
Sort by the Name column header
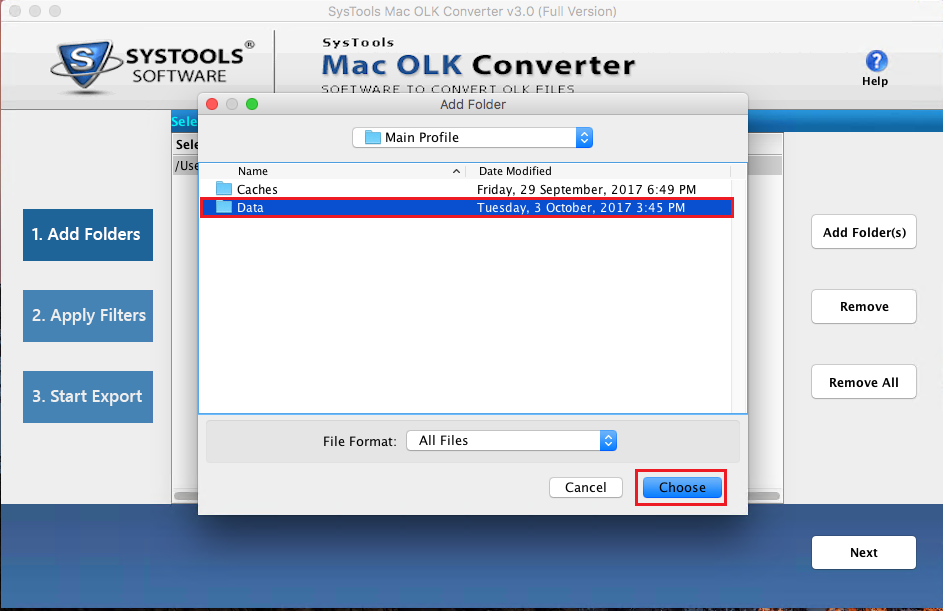pyautogui.click(x=253, y=171)
